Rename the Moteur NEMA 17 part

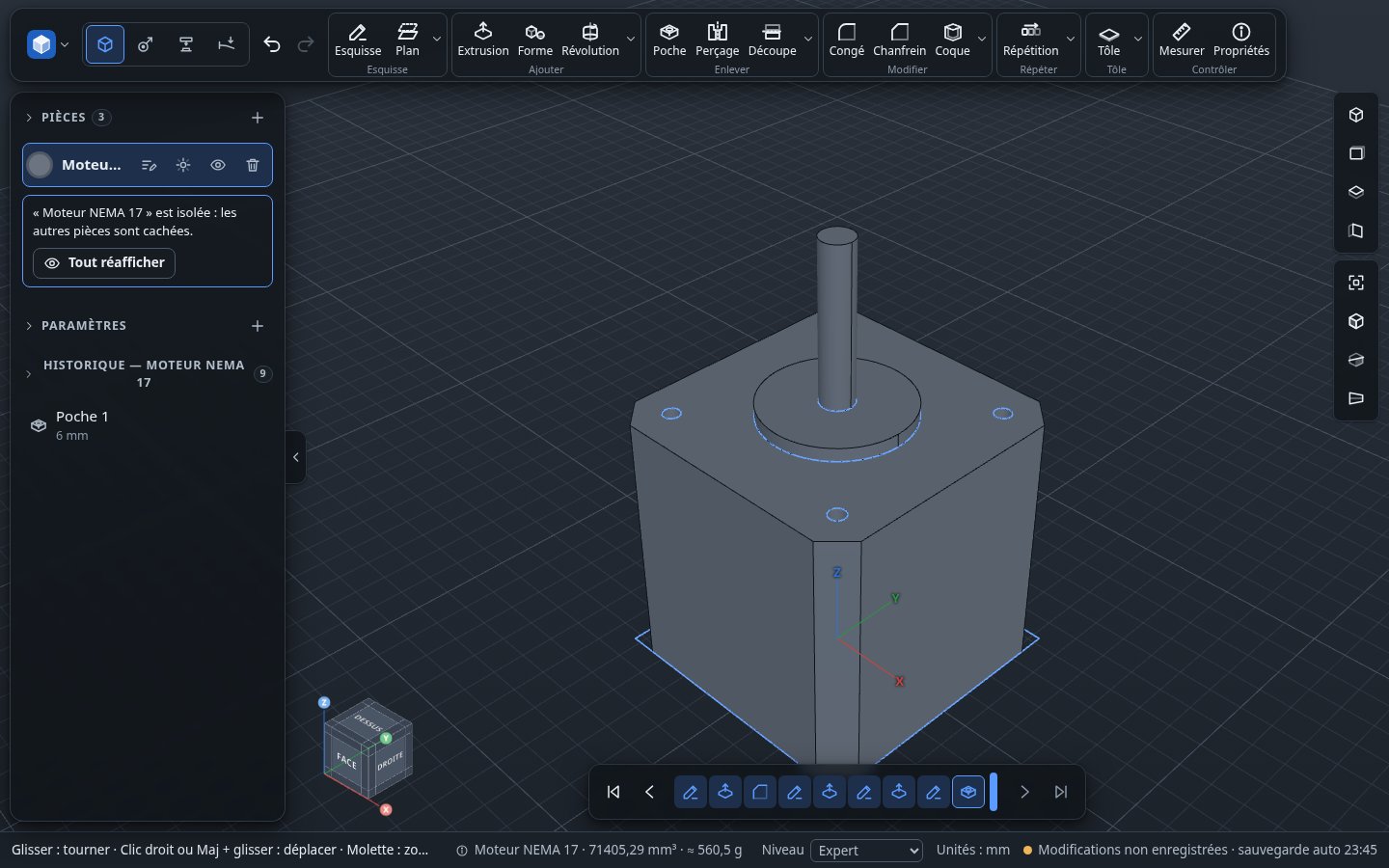pyautogui.click(x=149, y=165)
